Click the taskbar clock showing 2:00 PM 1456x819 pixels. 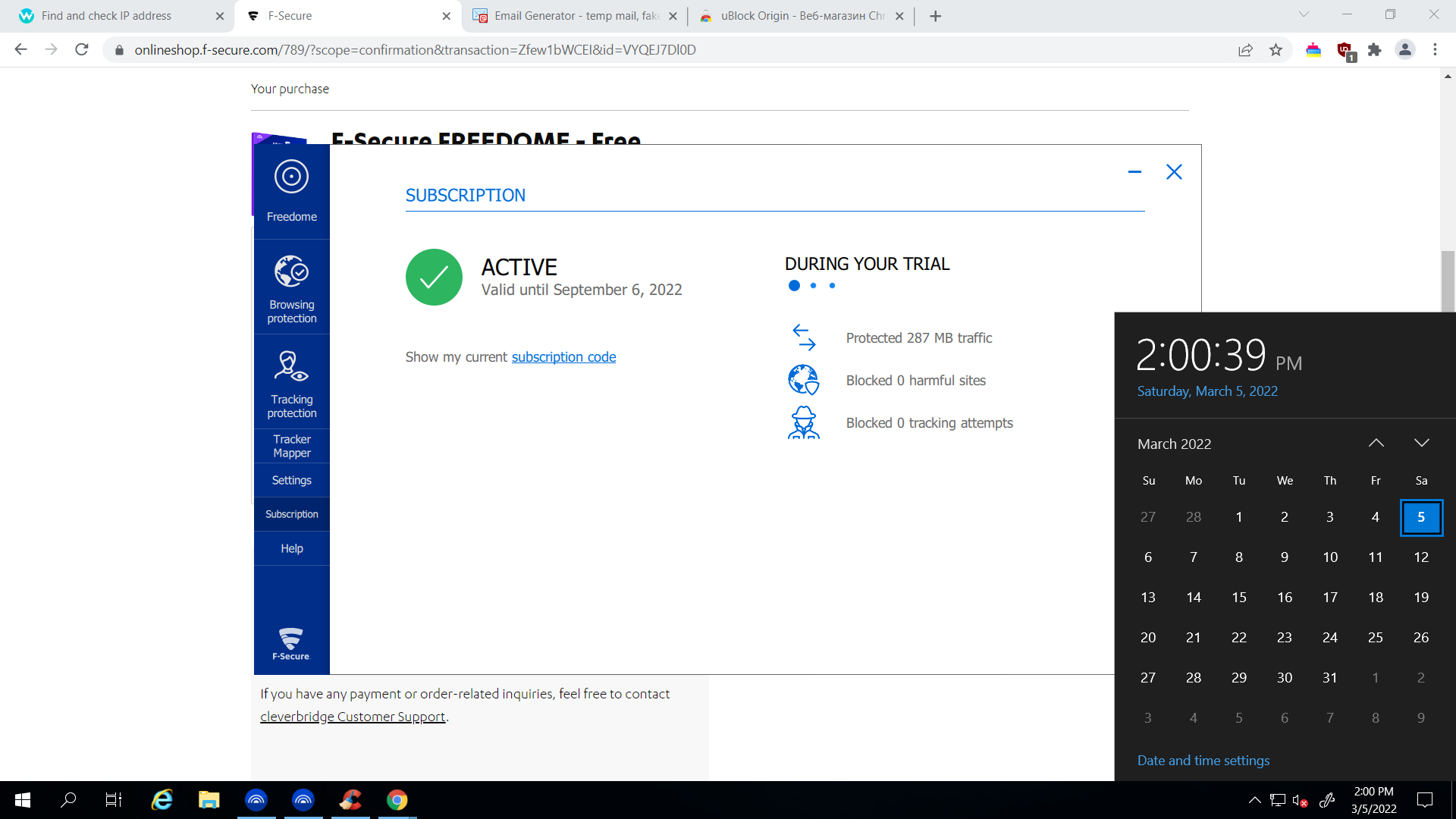click(1373, 800)
